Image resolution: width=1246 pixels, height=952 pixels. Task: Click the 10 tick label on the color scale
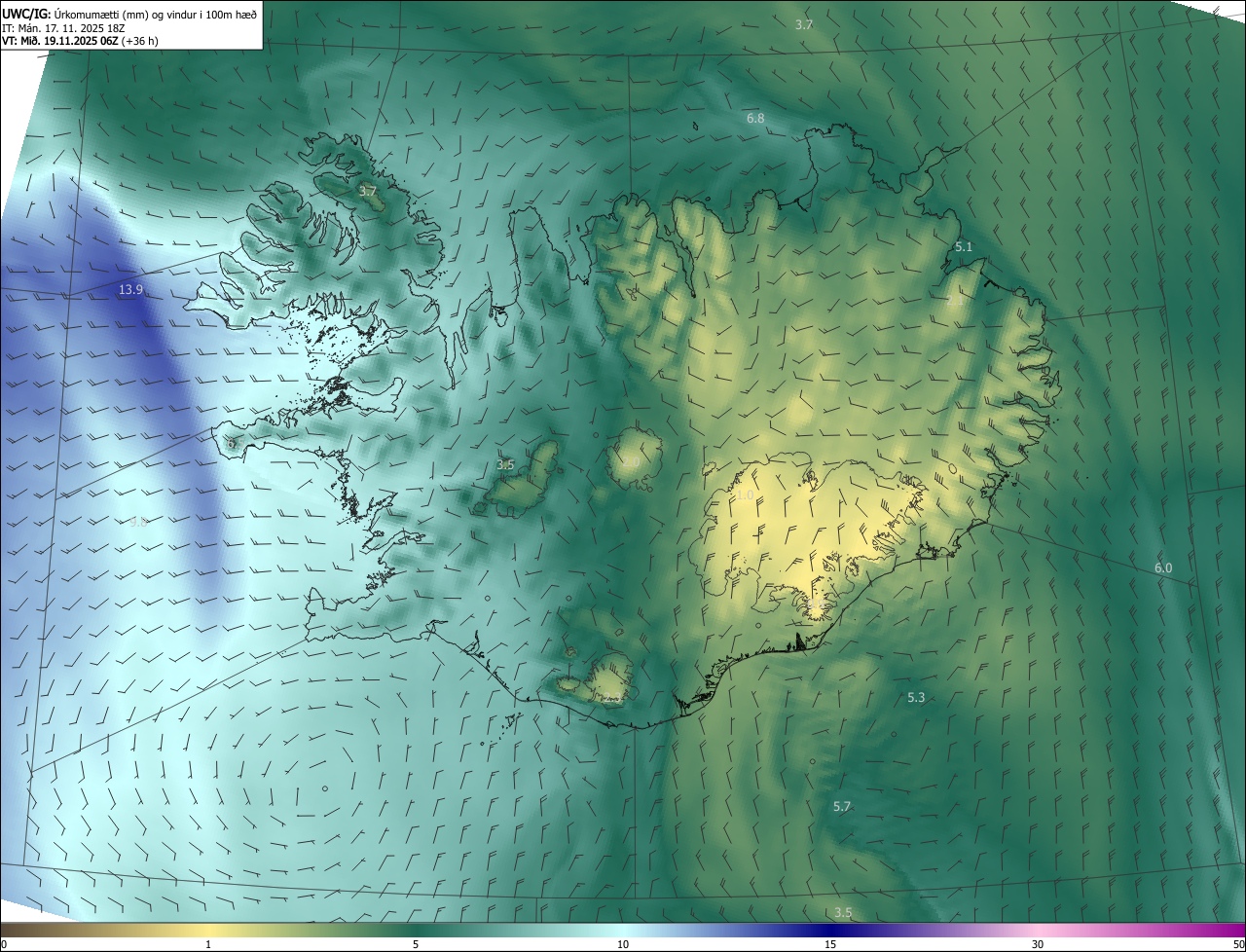pos(623,945)
